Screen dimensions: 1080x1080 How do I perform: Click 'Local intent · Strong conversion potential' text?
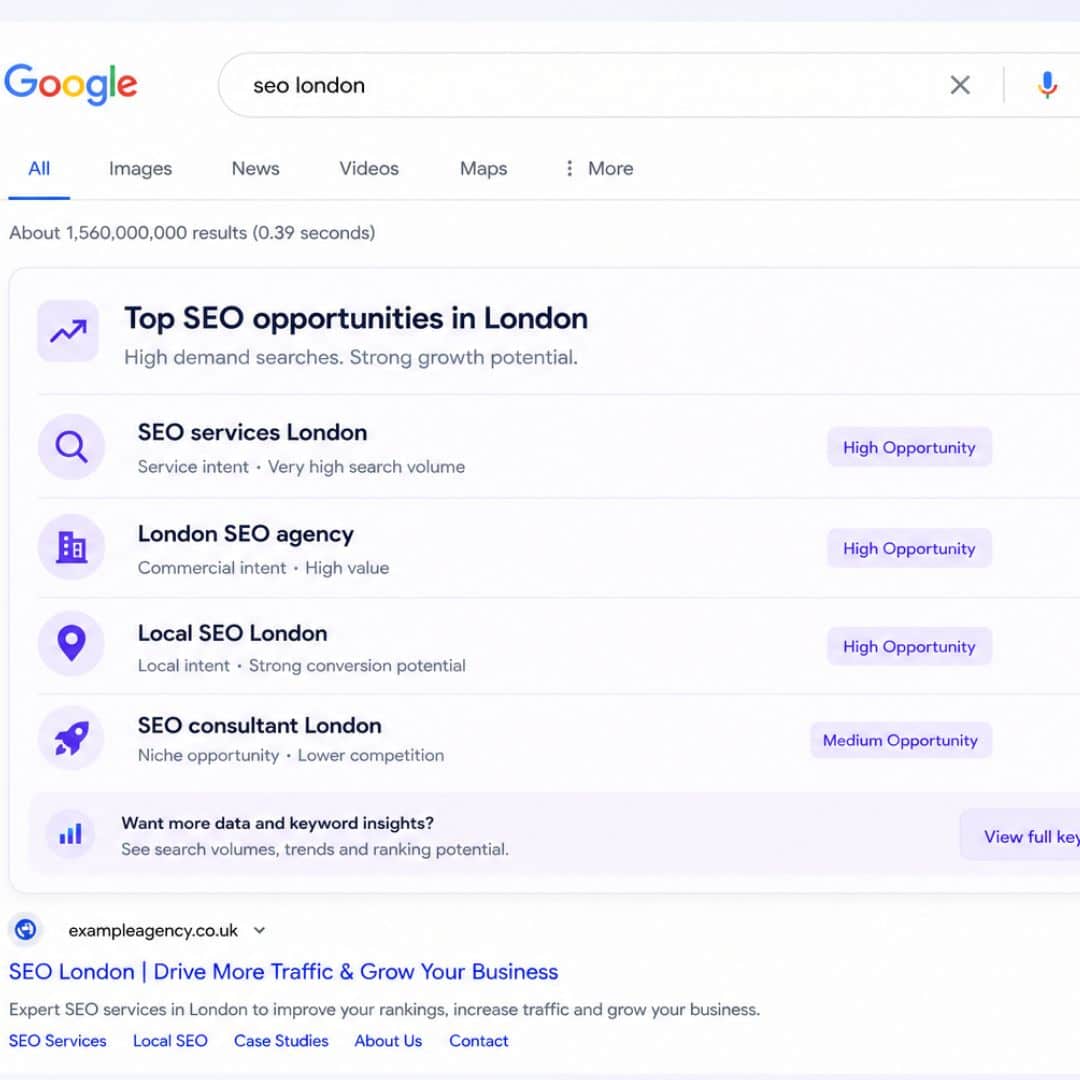click(x=302, y=666)
